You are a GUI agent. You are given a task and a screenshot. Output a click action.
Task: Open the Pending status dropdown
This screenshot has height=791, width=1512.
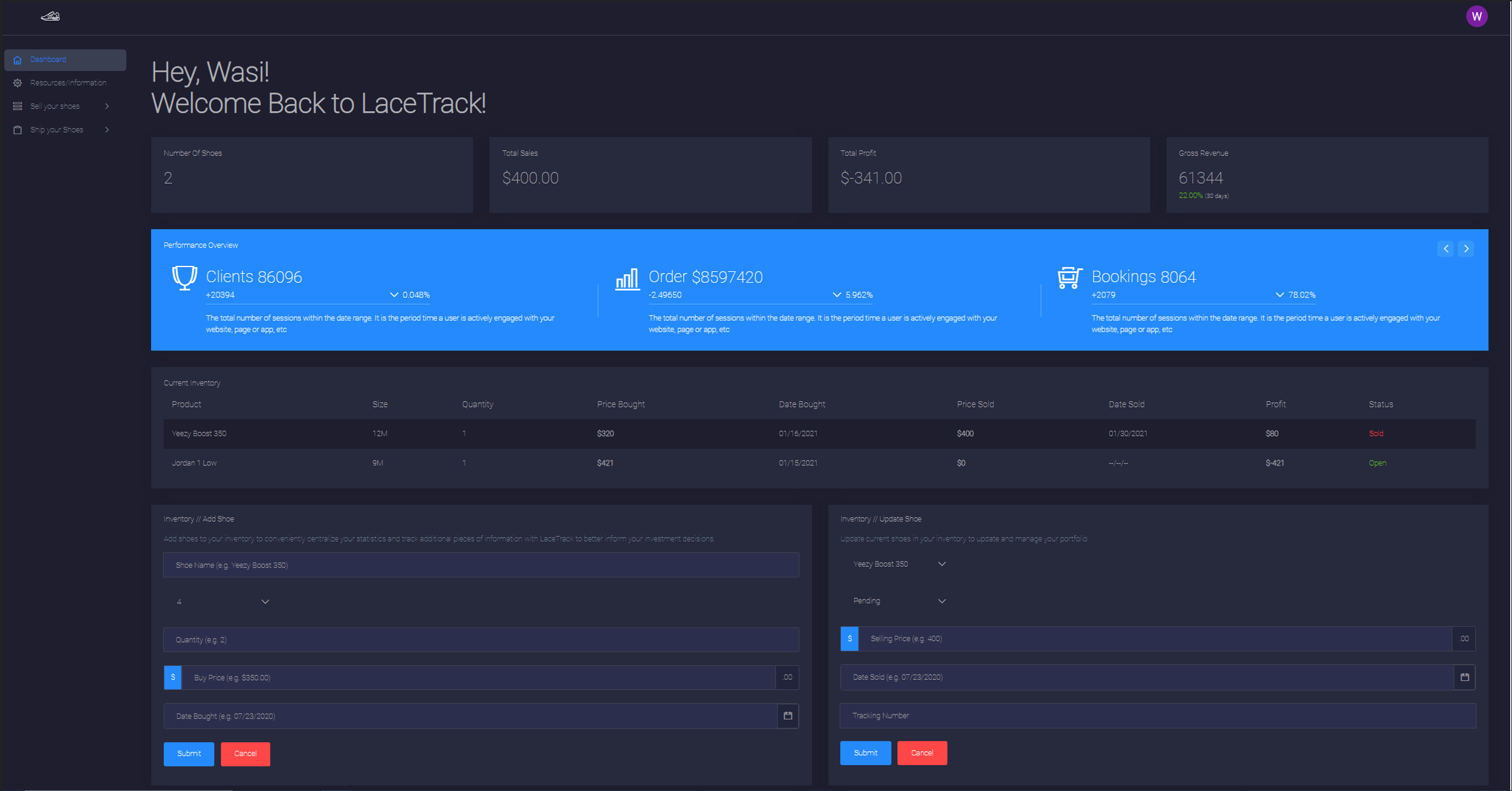898,601
